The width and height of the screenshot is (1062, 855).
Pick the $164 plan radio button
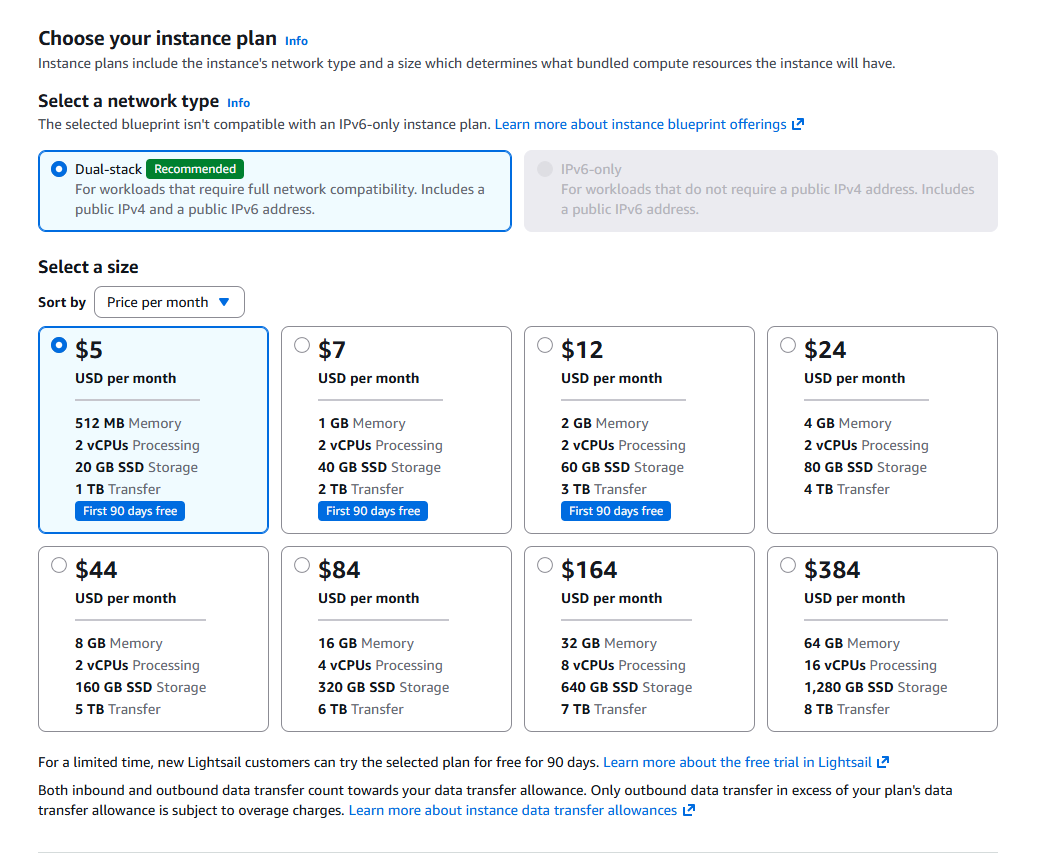545,565
